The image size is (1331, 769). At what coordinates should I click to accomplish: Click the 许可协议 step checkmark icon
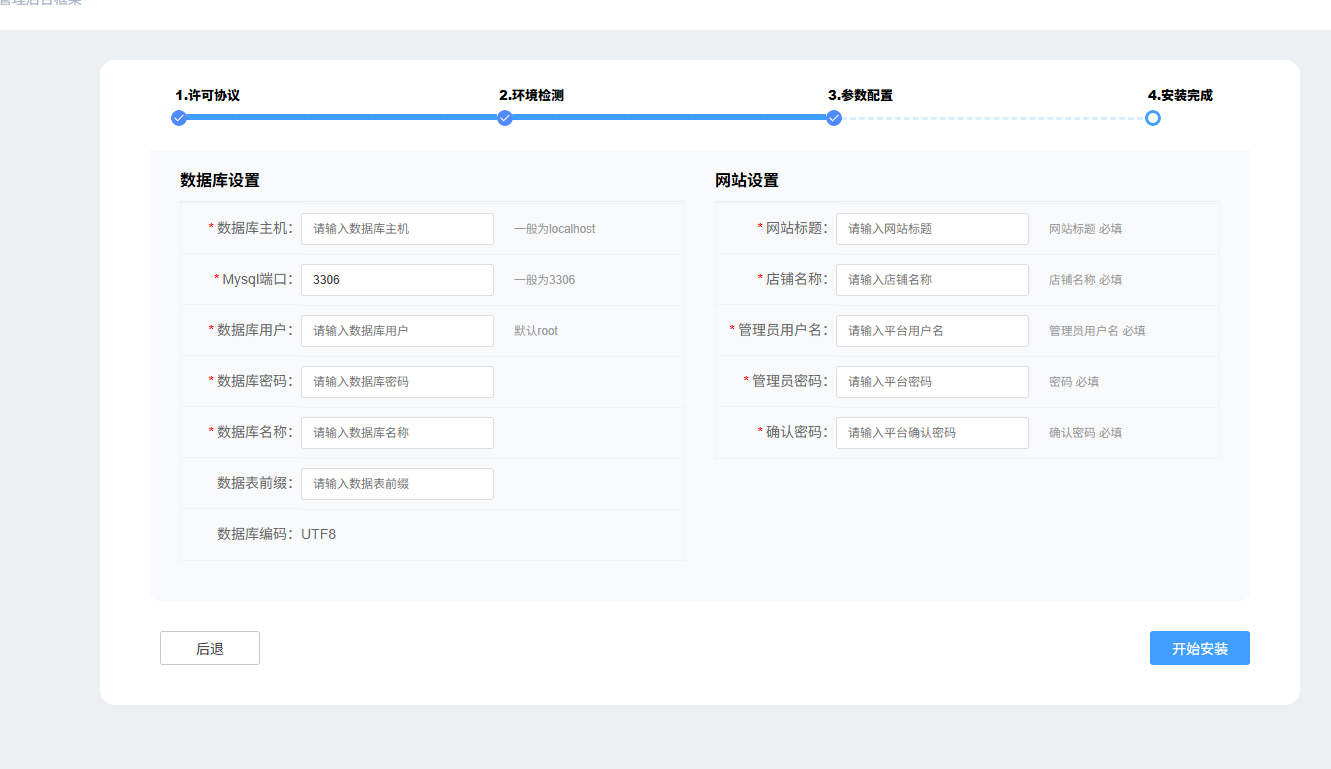click(179, 118)
